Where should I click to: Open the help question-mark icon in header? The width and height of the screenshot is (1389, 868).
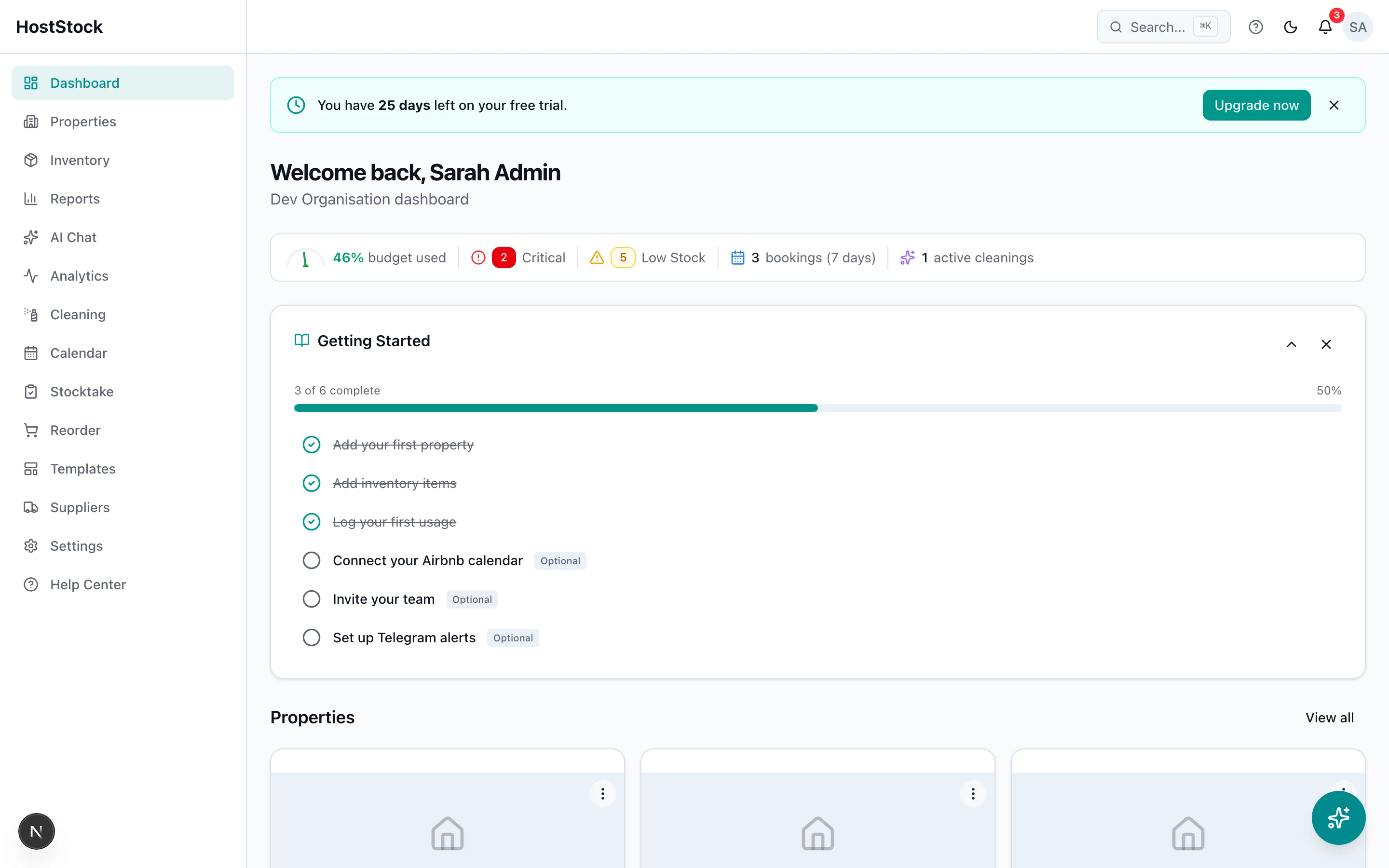coord(1255,27)
